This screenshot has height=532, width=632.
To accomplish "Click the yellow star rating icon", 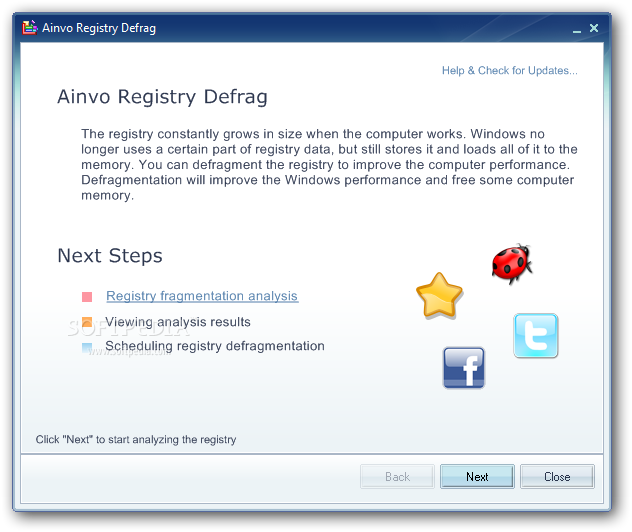I will point(439,296).
